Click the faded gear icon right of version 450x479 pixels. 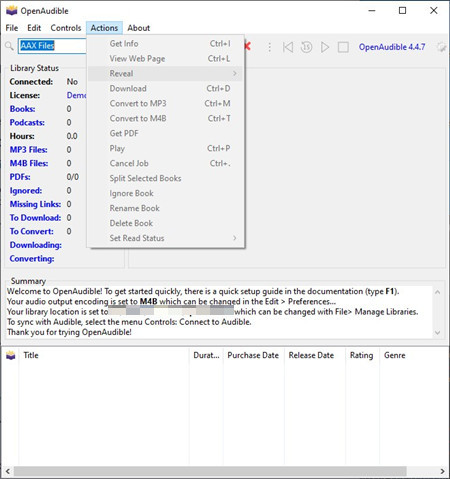[442, 47]
